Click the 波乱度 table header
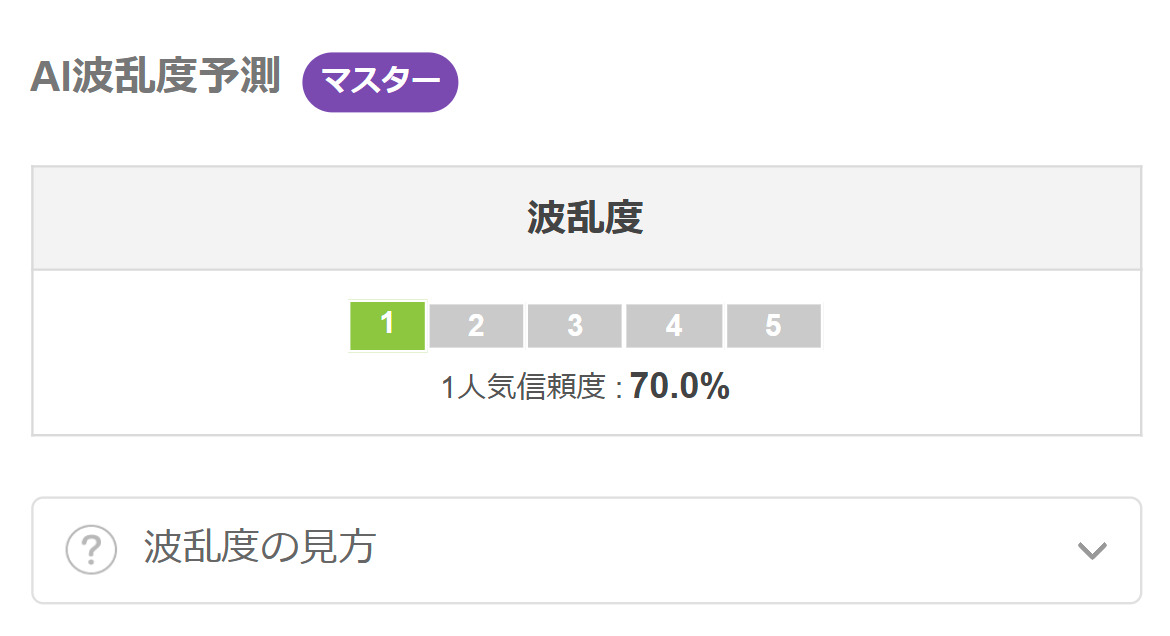 pos(586,218)
